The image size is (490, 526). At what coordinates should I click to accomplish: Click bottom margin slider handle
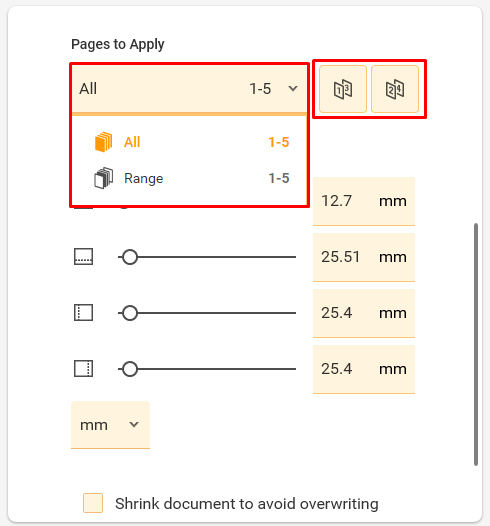130,257
